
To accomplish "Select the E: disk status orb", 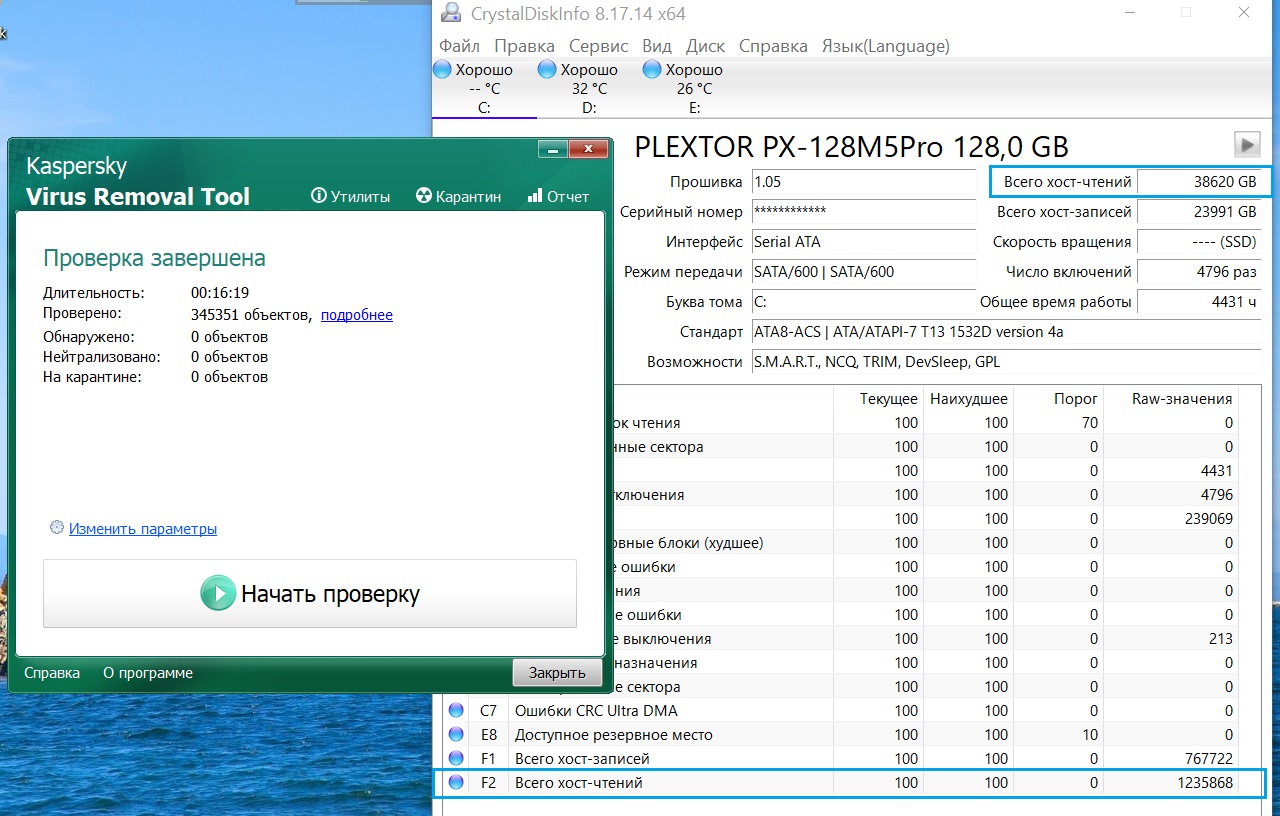I will coord(652,70).
